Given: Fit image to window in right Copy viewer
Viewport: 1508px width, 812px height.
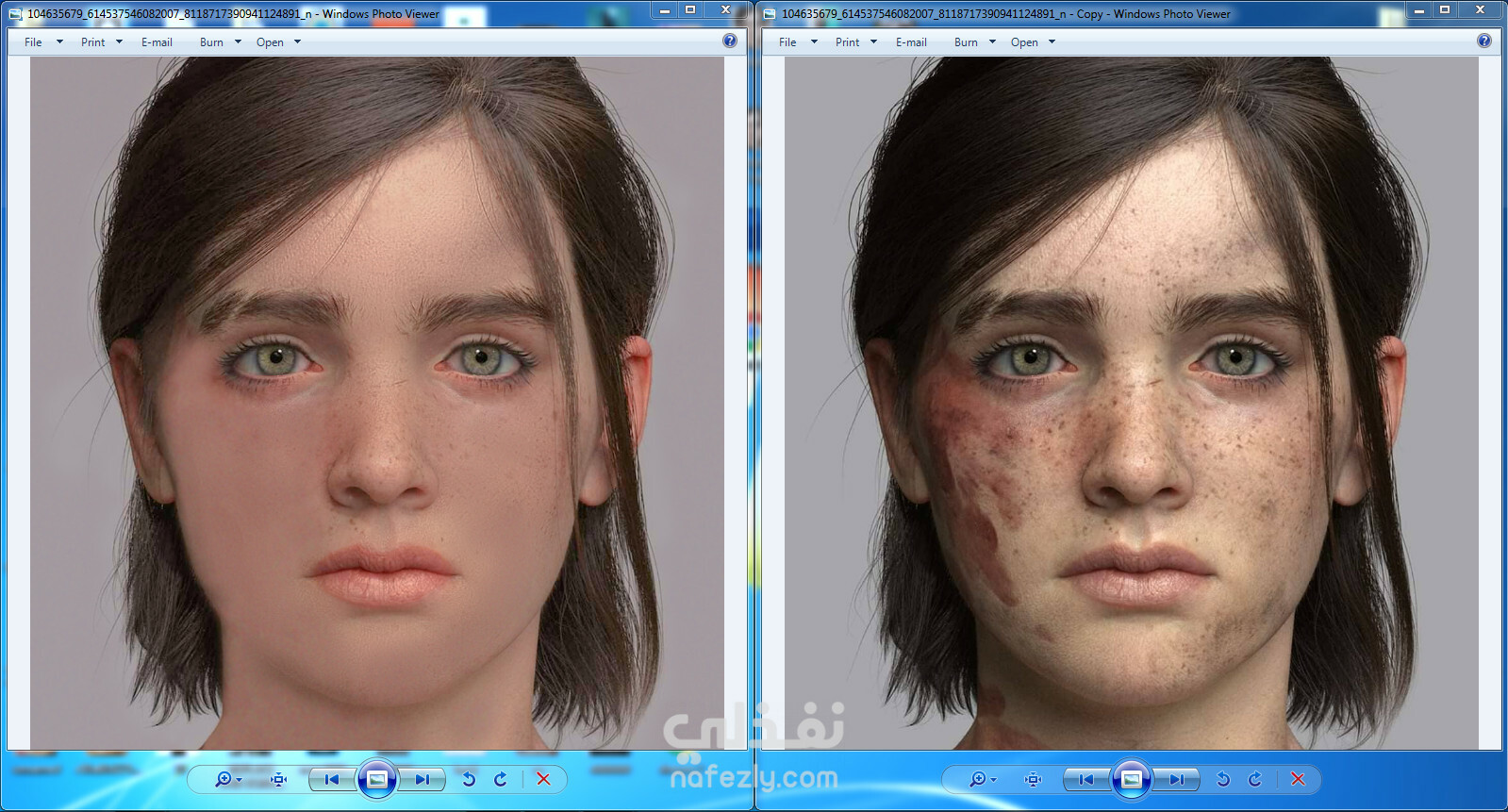Looking at the screenshot, I should click(1034, 779).
